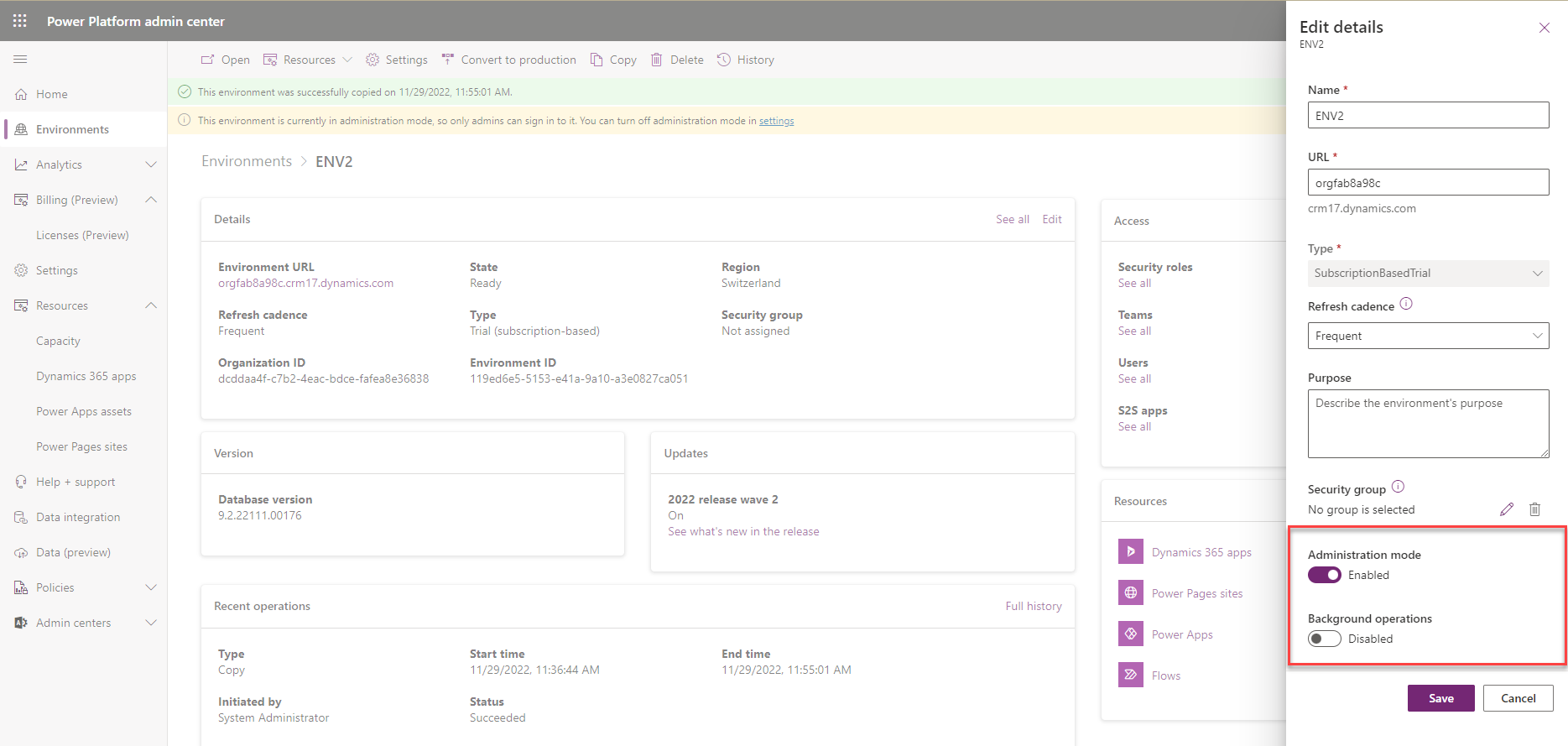Image resolution: width=1568 pixels, height=746 pixels.
Task: Click the Help + support headset icon
Action: tap(21, 483)
